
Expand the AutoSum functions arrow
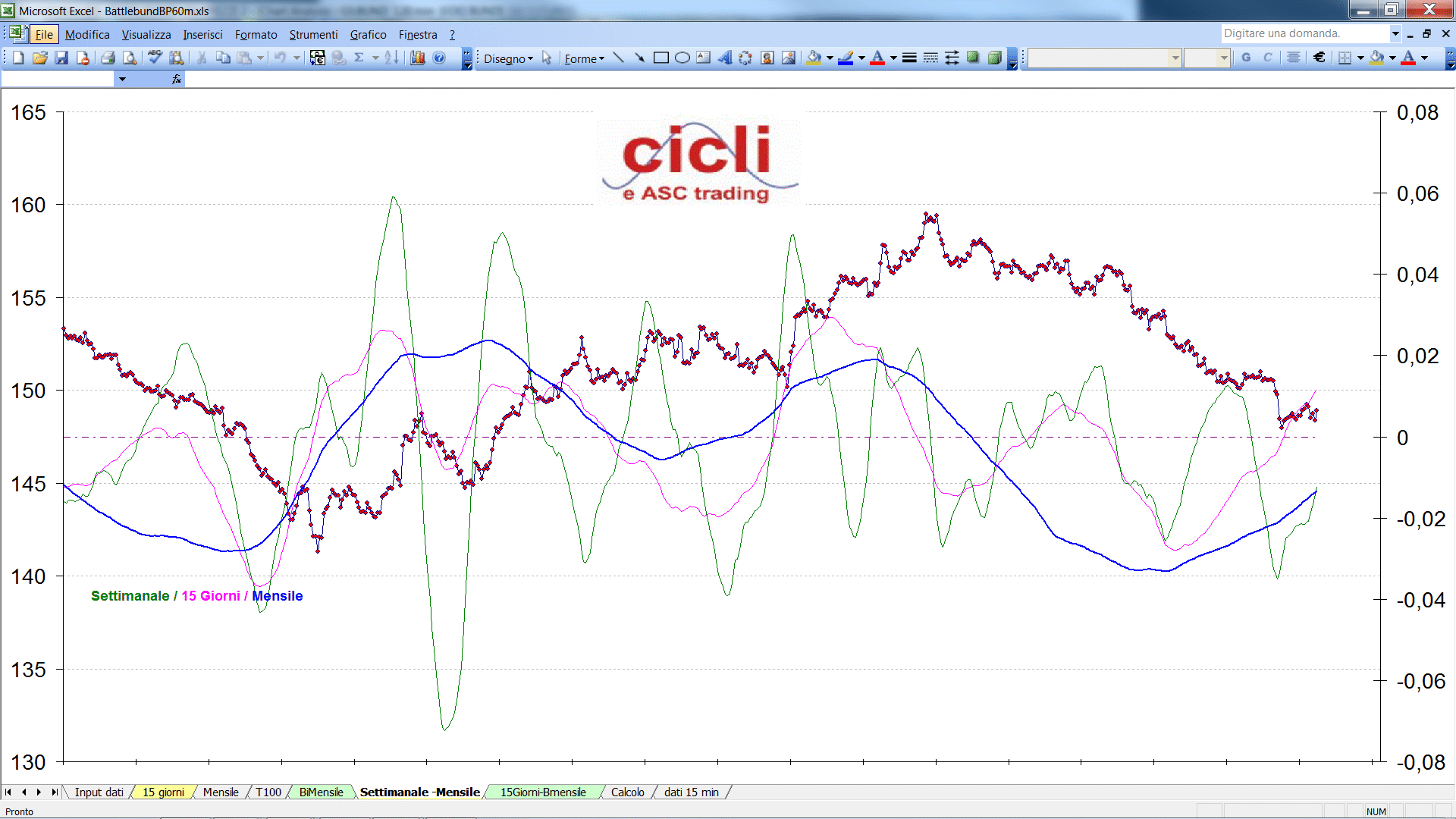tap(375, 58)
